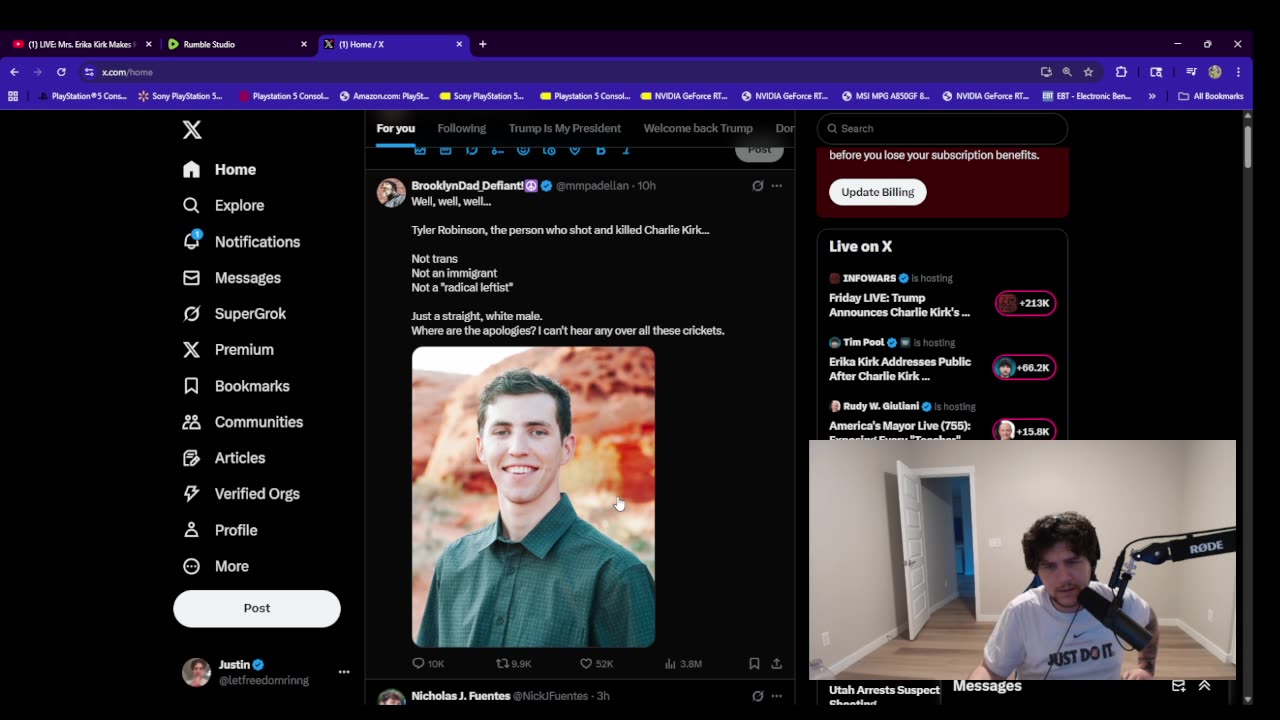Click the x.com/home address bar
The height and width of the screenshot is (720, 1280).
click(x=560, y=72)
